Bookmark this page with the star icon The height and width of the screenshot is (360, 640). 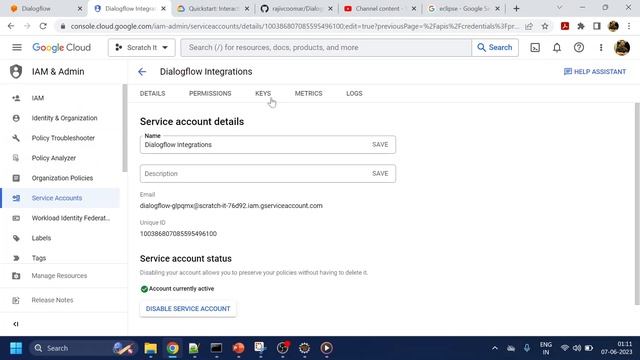coord(545,27)
